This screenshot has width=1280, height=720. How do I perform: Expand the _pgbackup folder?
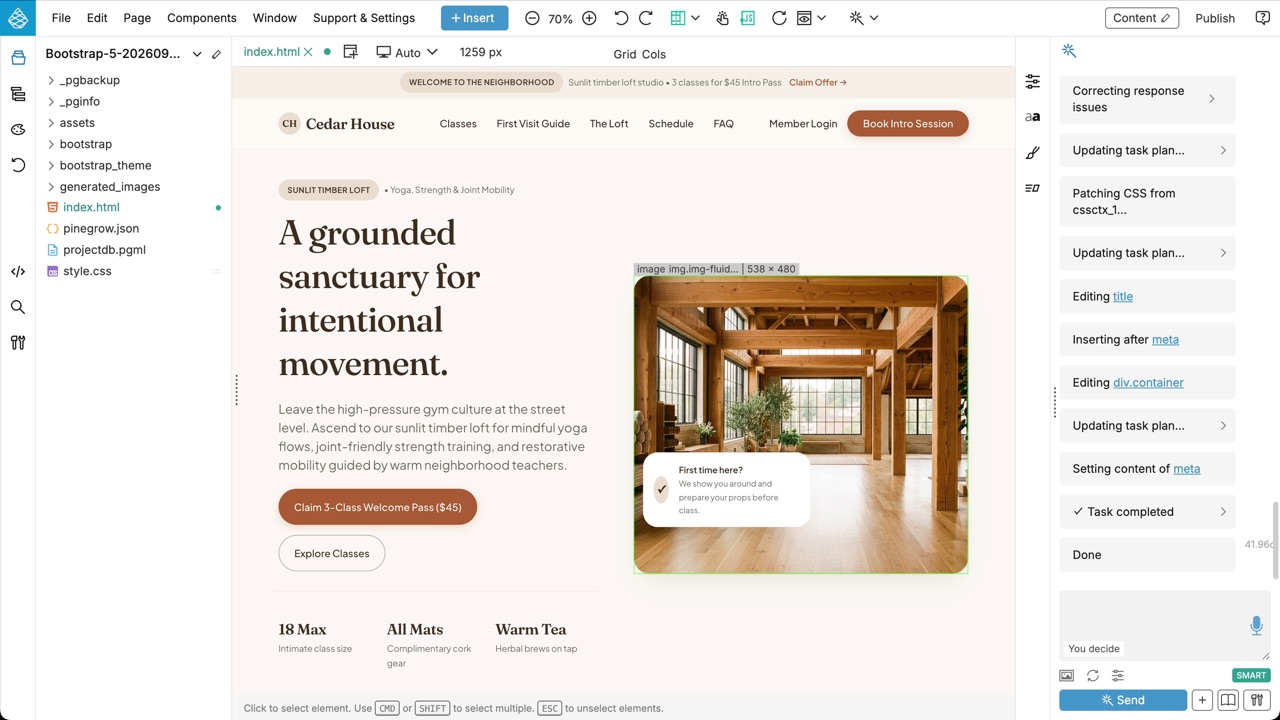click(x=51, y=80)
